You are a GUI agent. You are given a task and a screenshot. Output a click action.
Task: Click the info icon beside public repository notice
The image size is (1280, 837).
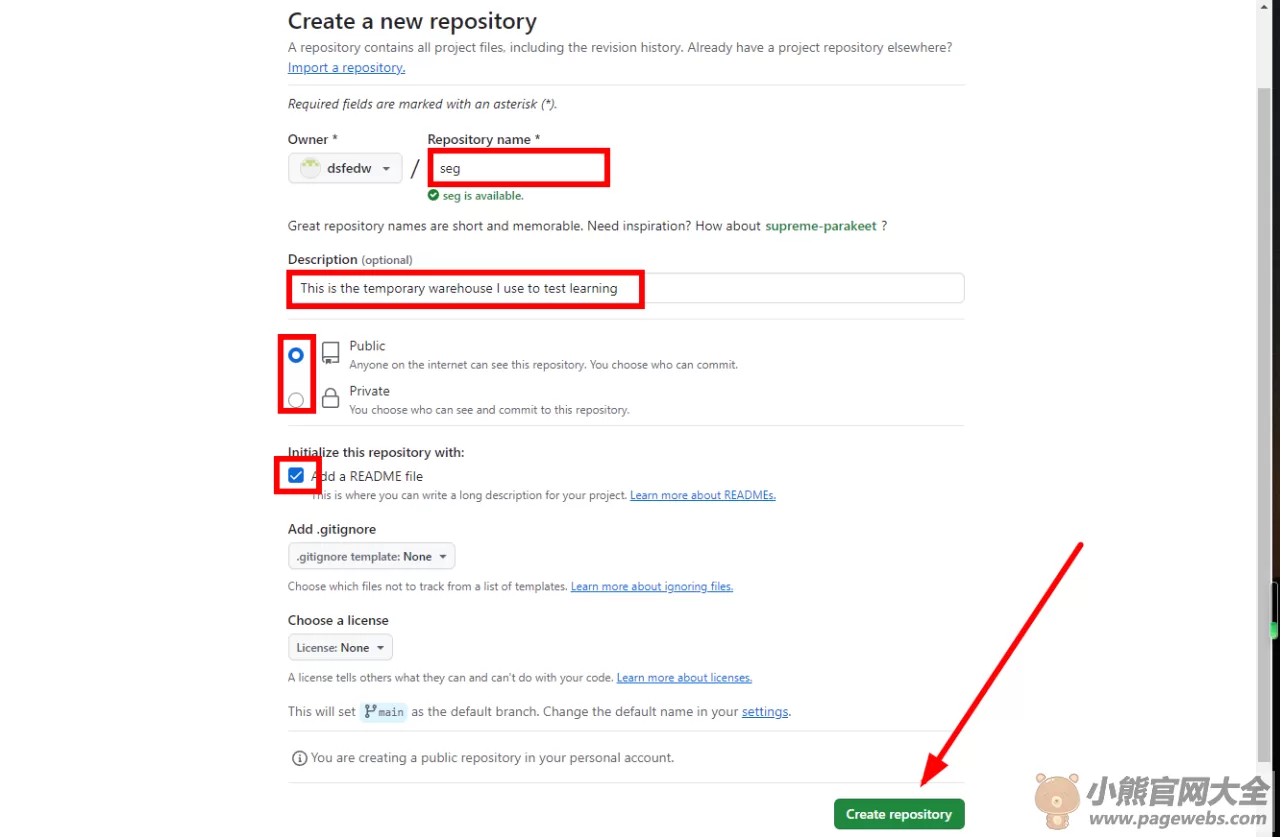(x=298, y=758)
